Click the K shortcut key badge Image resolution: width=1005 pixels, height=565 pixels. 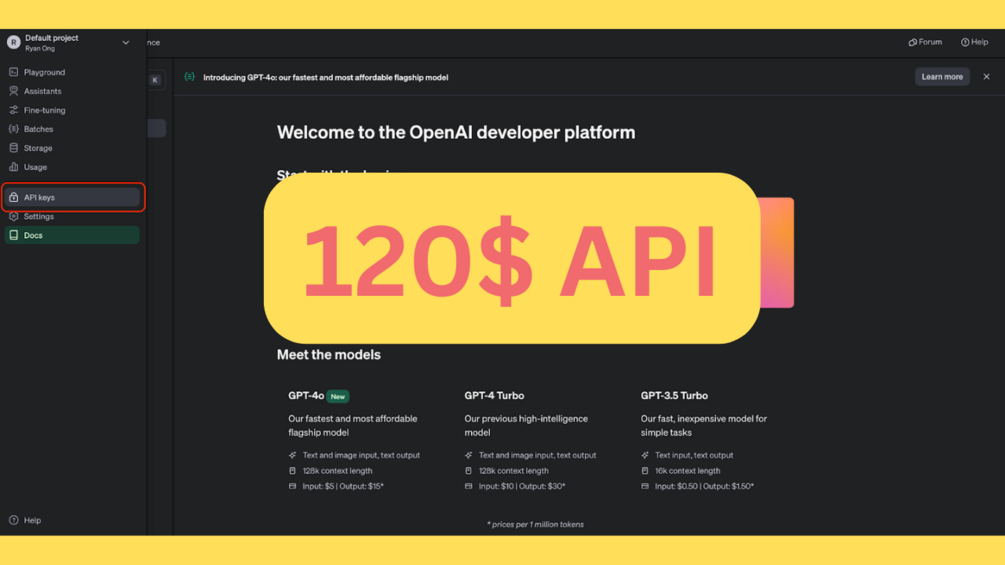tap(155, 80)
